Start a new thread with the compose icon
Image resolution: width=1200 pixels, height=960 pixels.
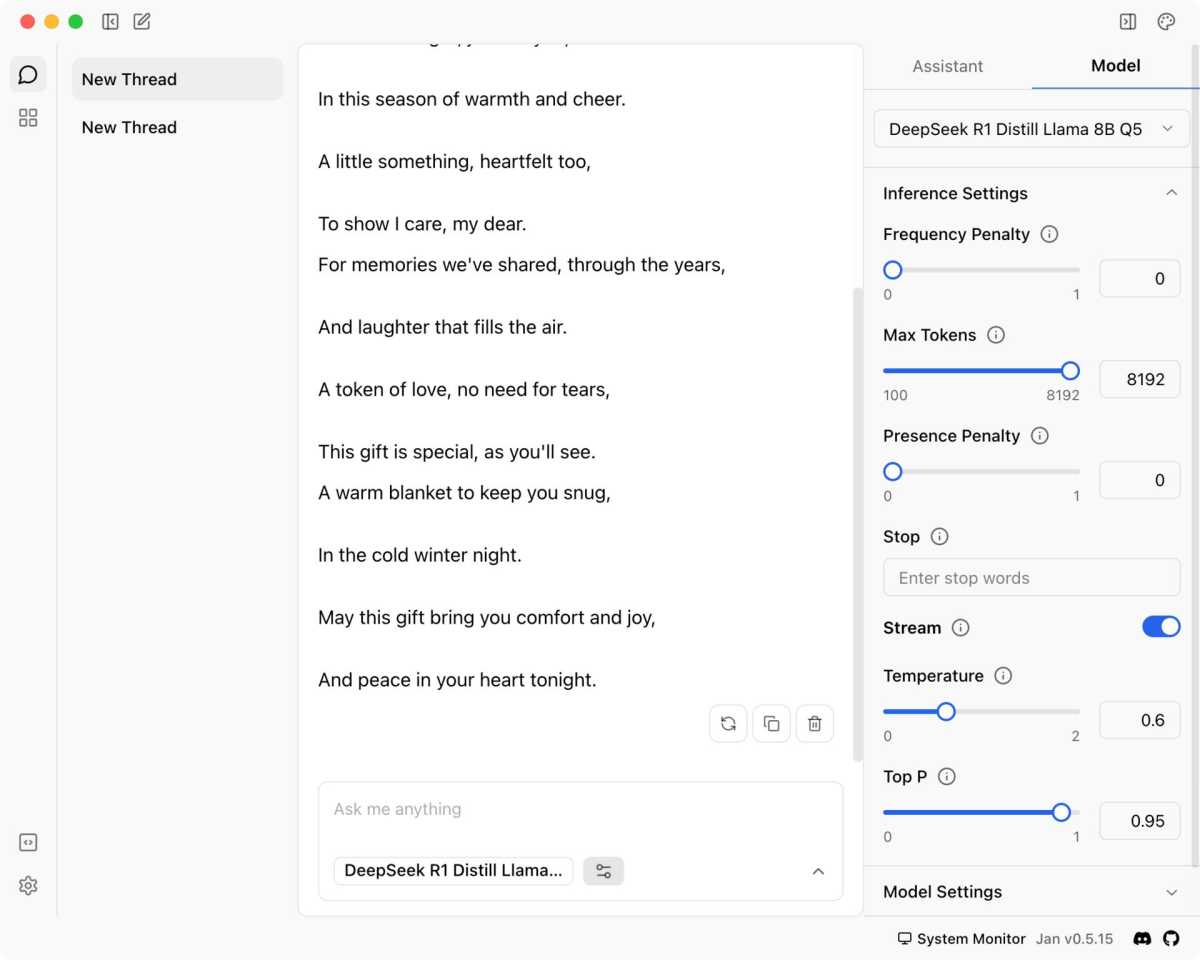coord(142,22)
